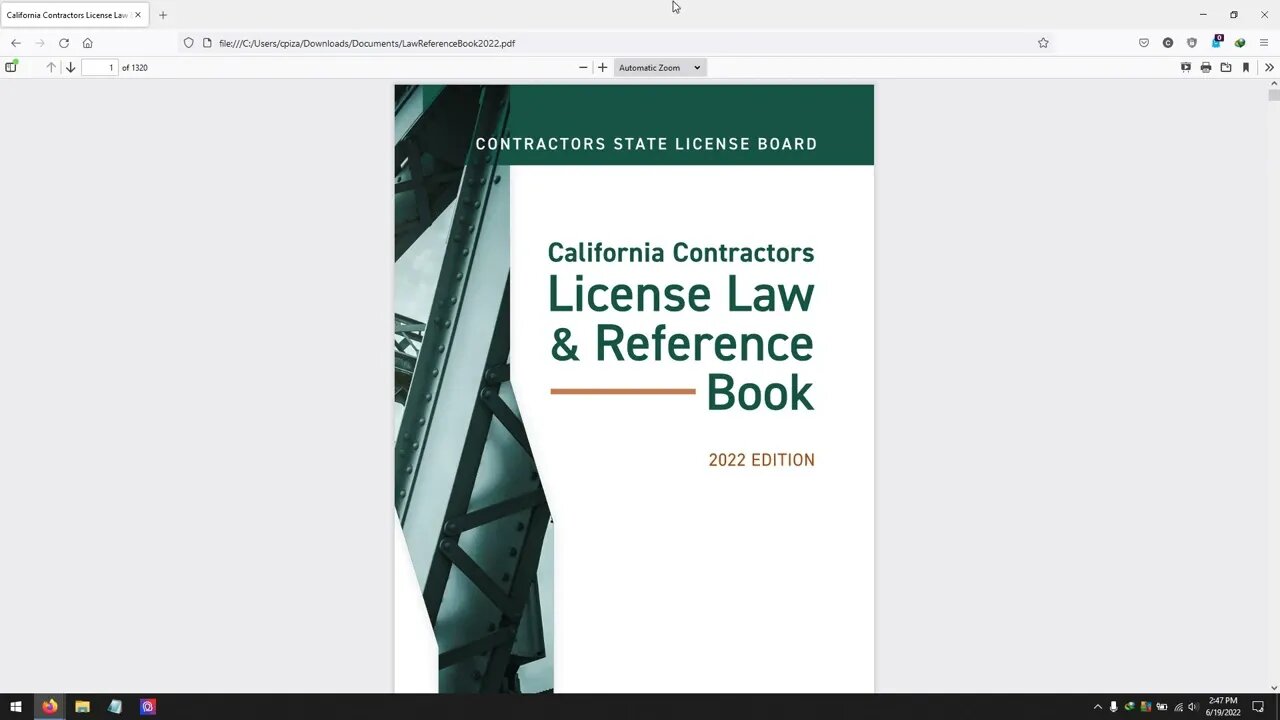Open the Windows Start menu

[16, 706]
